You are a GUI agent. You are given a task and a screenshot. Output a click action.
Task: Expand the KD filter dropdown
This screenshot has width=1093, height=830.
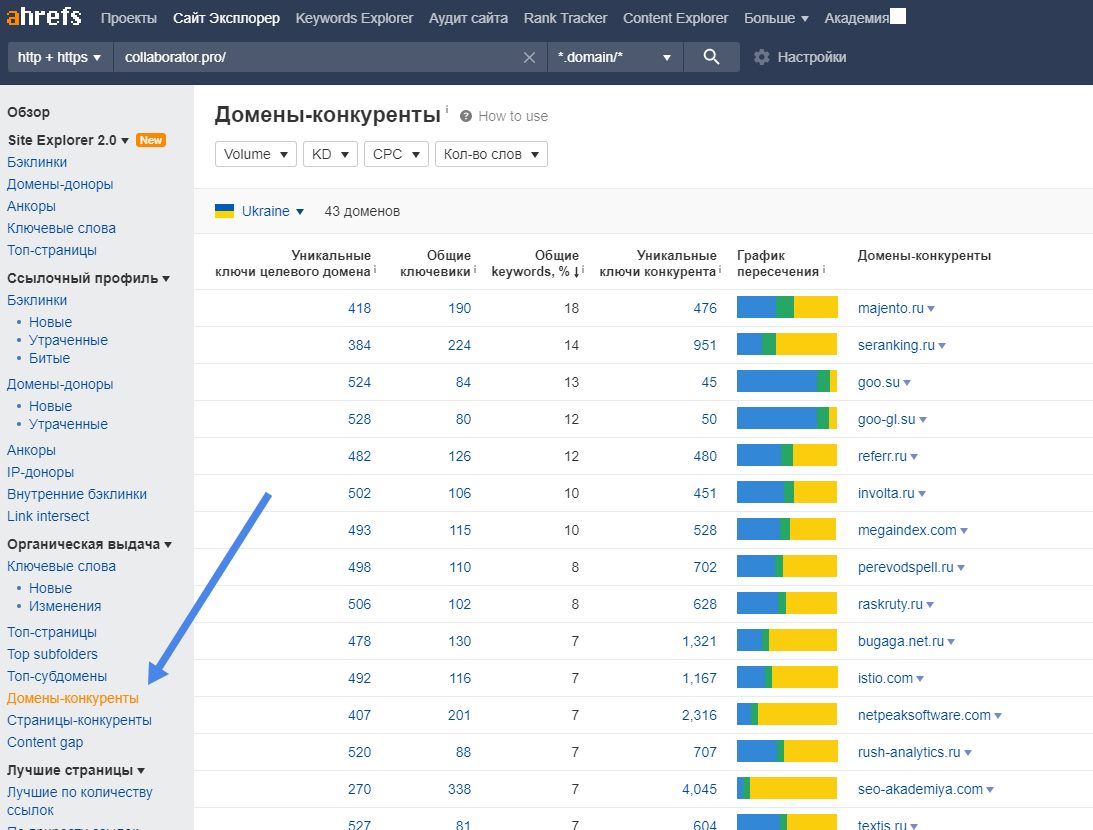333,154
